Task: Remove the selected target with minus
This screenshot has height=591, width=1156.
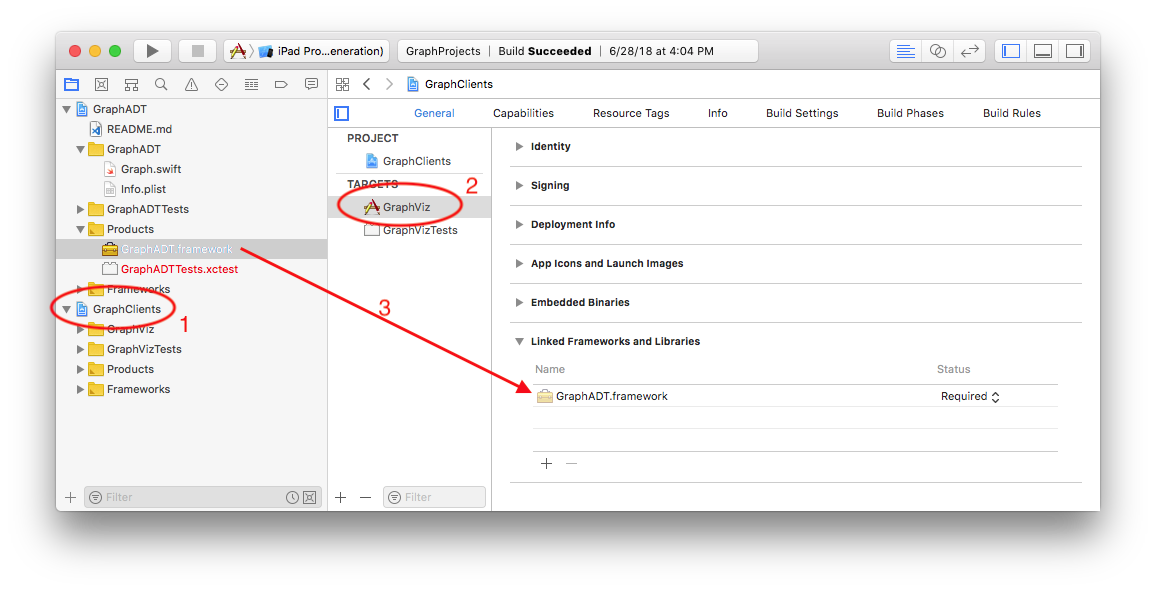Action: pos(366,497)
